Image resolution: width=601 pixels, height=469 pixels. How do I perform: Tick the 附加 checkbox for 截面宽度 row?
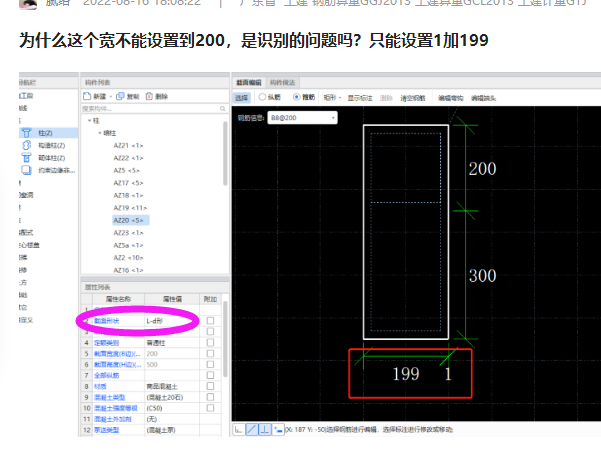tap(210, 353)
